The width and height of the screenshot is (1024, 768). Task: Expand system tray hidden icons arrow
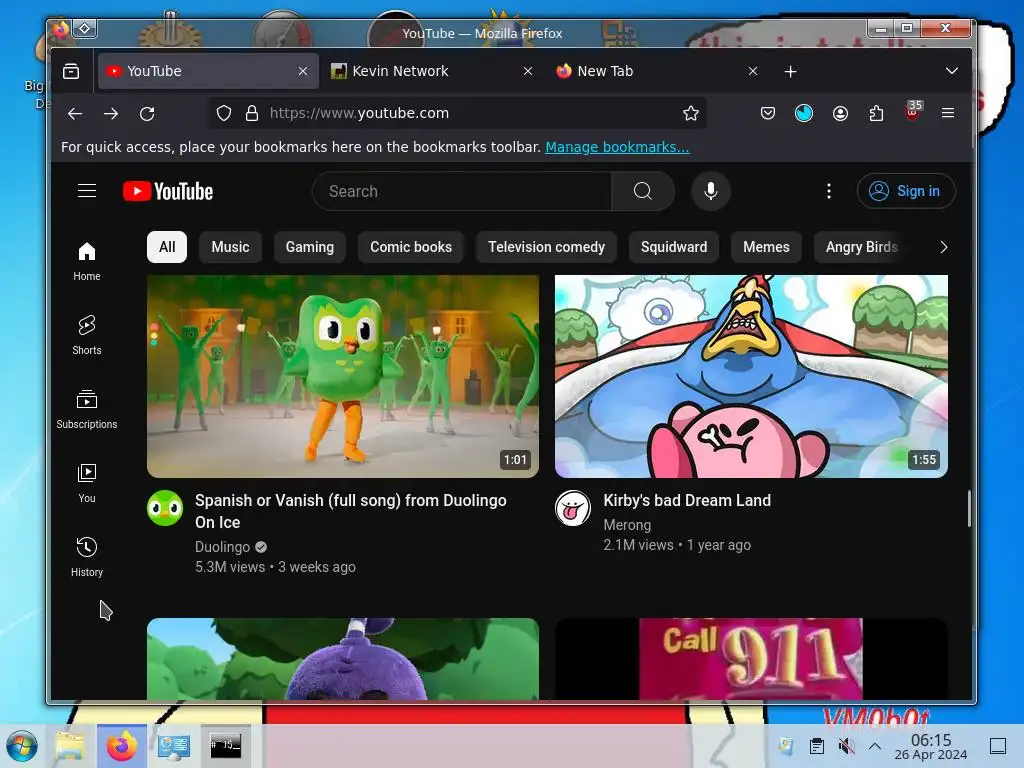coord(875,746)
